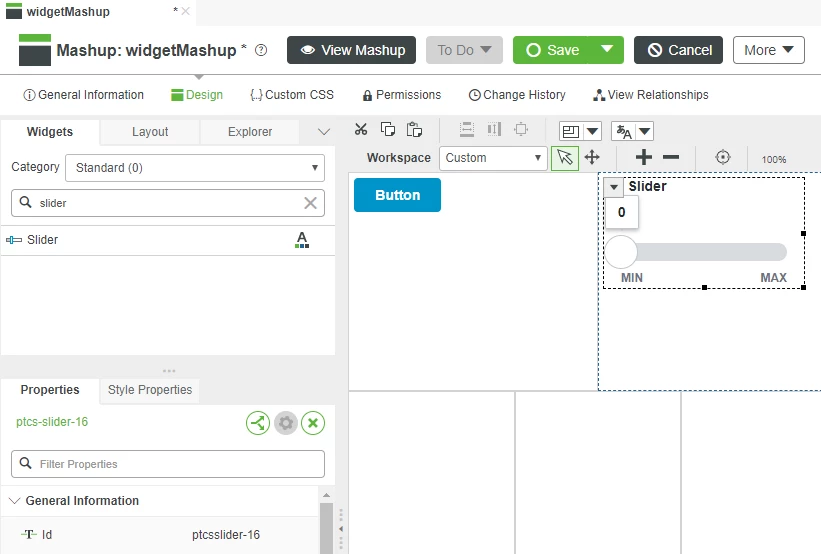The image size is (821, 554).
Task: Click the slider handle thumb
Action: click(x=621, y=252)
